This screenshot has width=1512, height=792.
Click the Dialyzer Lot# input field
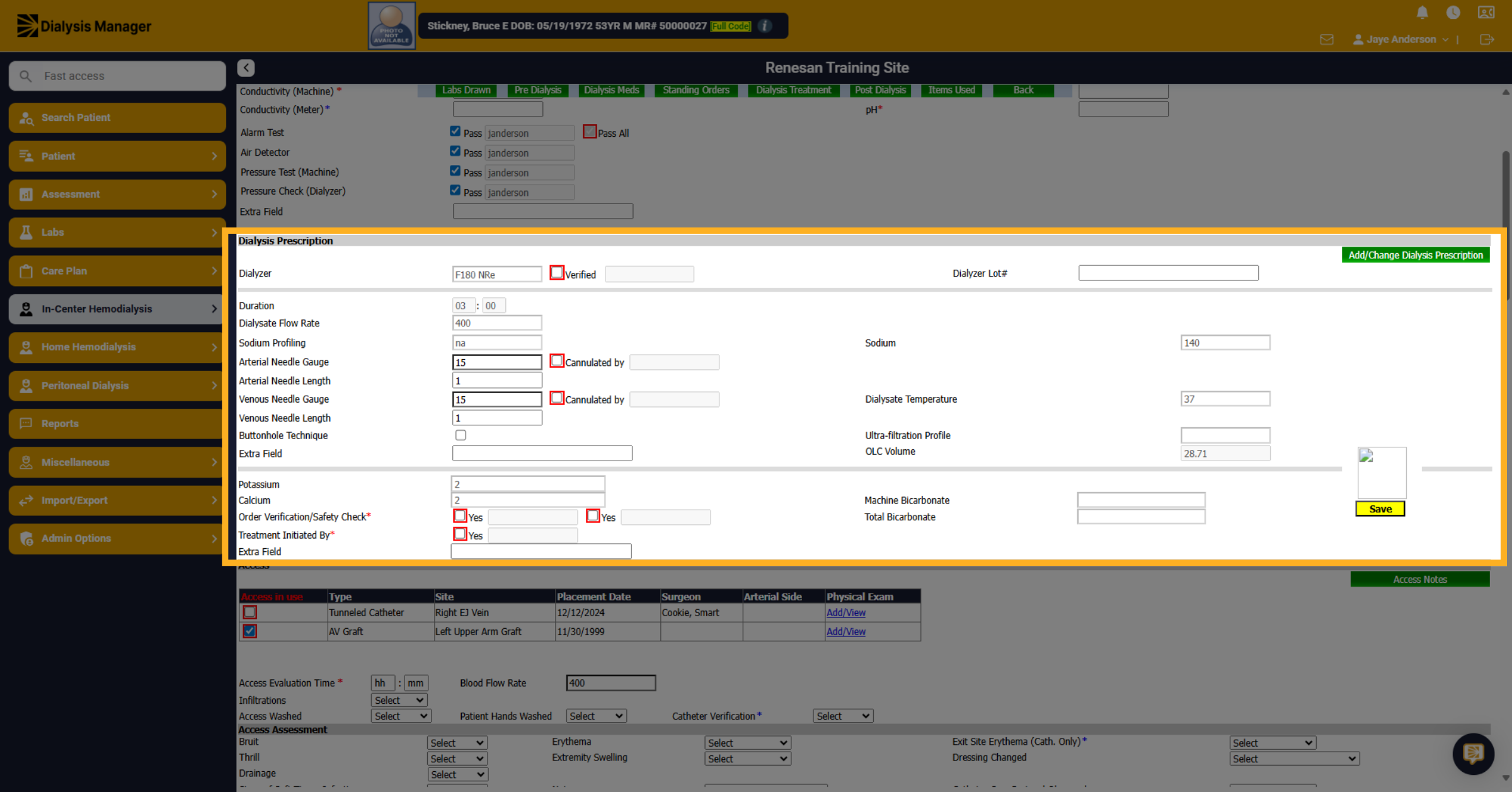(1169, 273)
